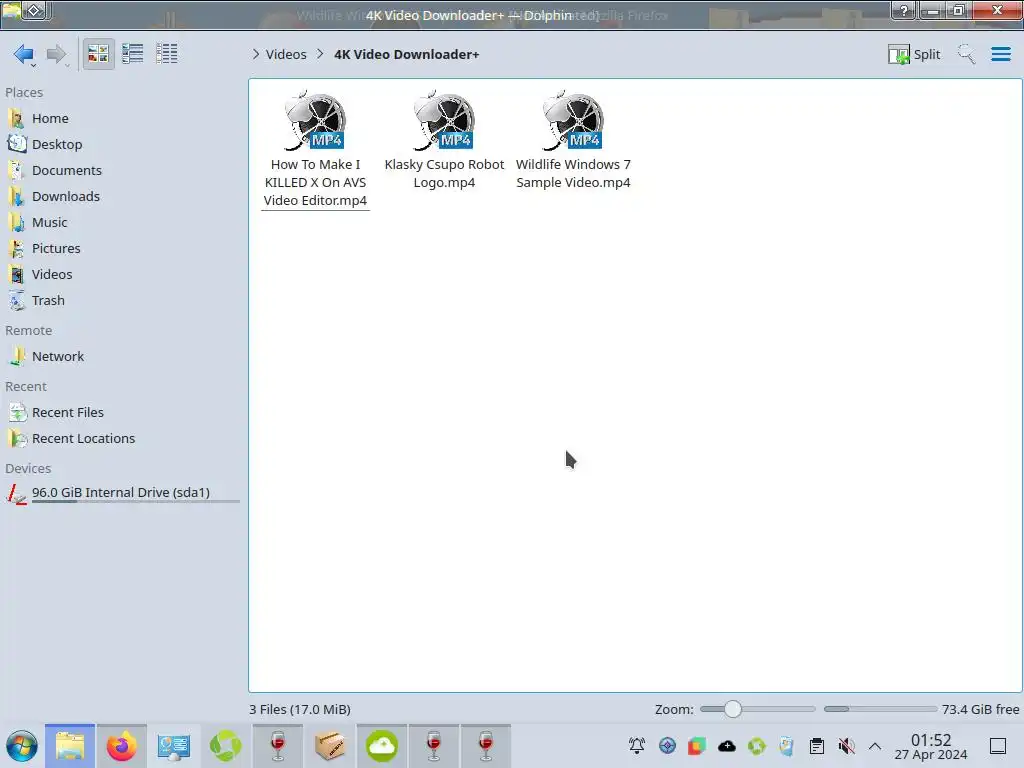Click the 73.4 GiB free label
Screen dimensions: 1024x768
[x=980, y=709]
